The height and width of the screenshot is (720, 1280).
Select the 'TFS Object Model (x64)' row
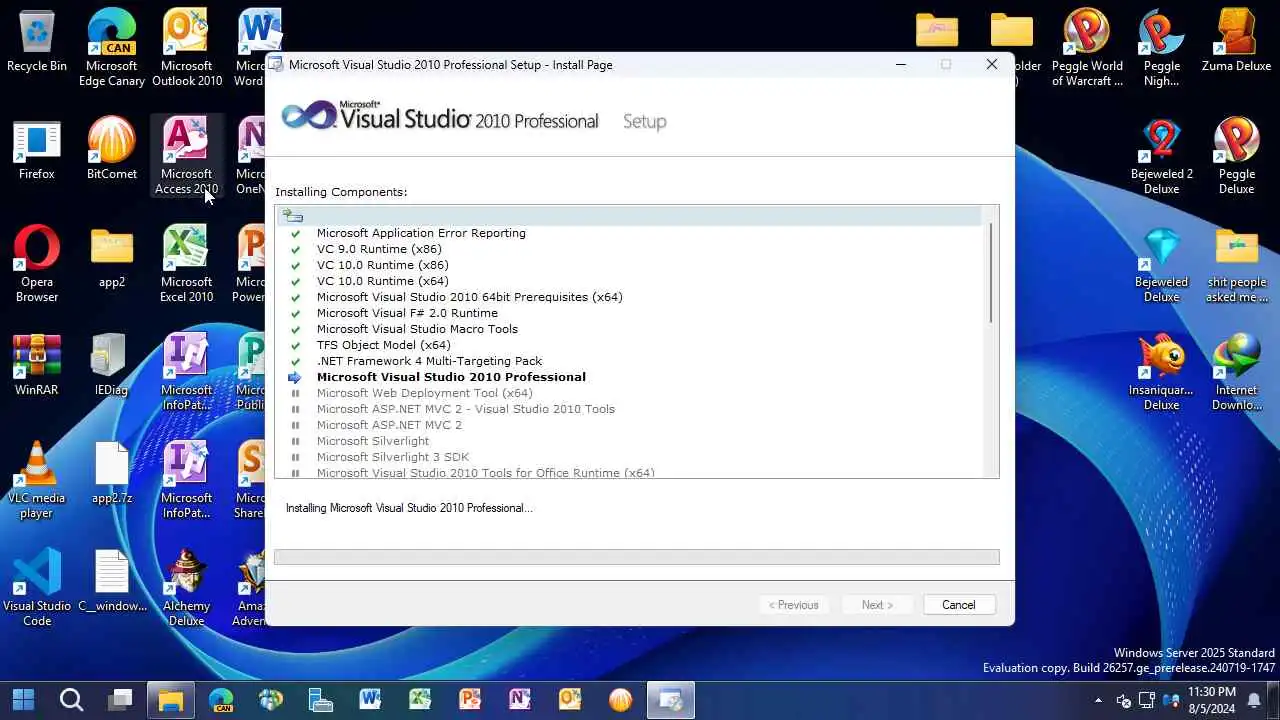click(383, 345)
